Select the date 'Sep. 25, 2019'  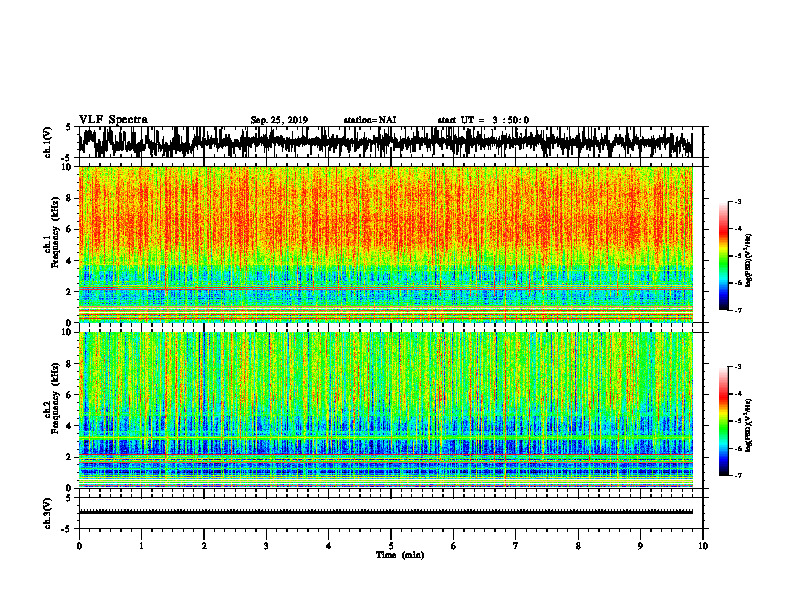(x=279, y=120)
